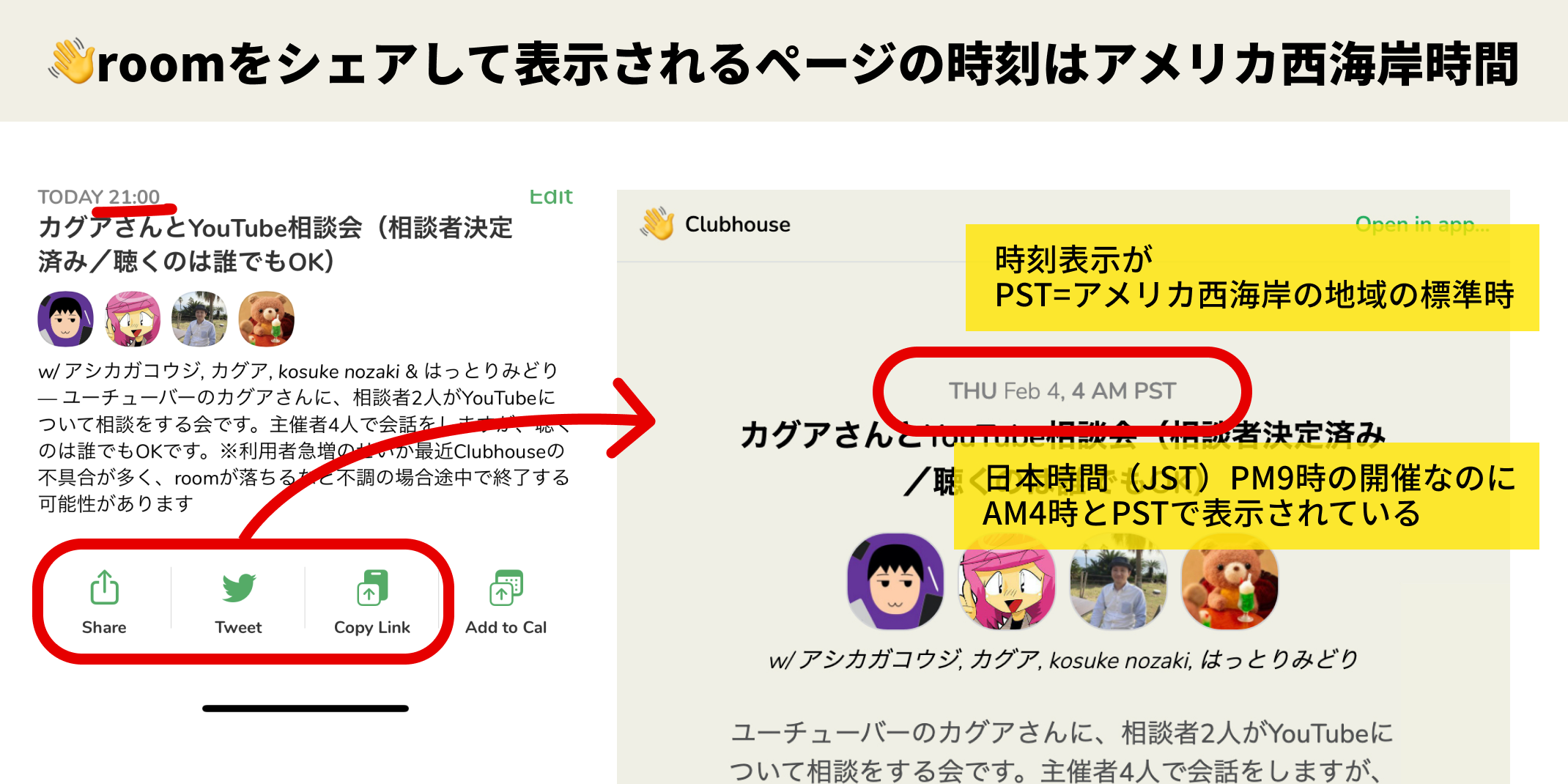Open the pink-haired avatar in left event card
Viewport: 1568px width, 784px height.
pos(133,319)
